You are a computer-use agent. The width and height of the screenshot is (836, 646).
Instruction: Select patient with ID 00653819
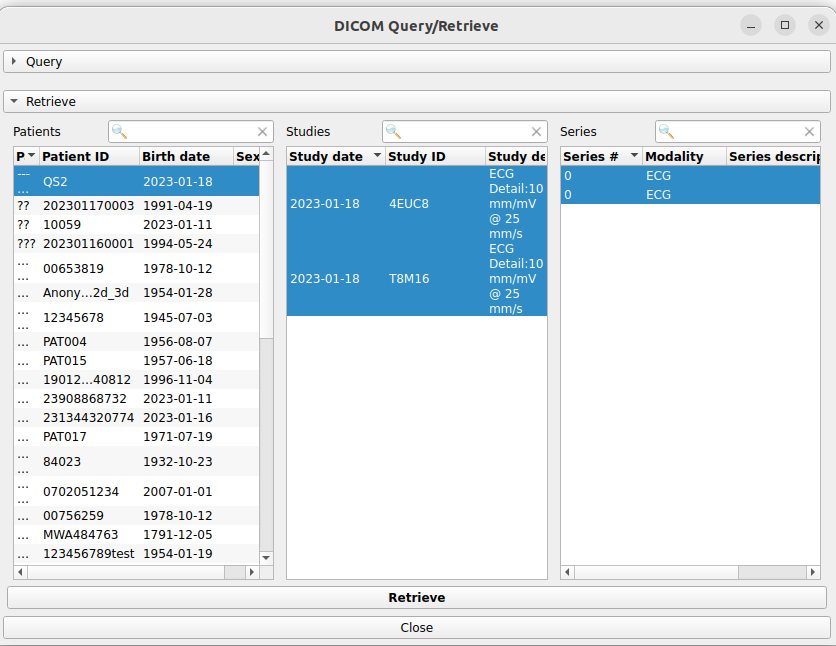click(x=73, y=269)
